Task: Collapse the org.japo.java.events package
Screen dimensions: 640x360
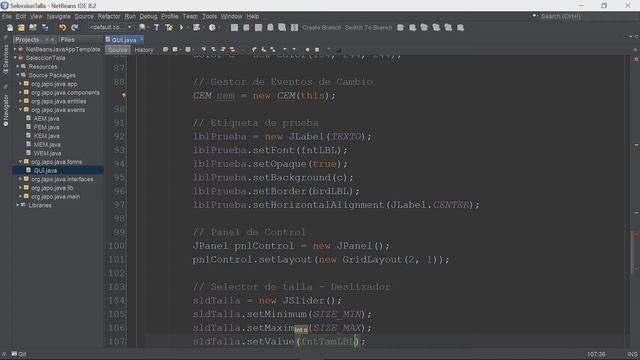Action: coord(20,110)
